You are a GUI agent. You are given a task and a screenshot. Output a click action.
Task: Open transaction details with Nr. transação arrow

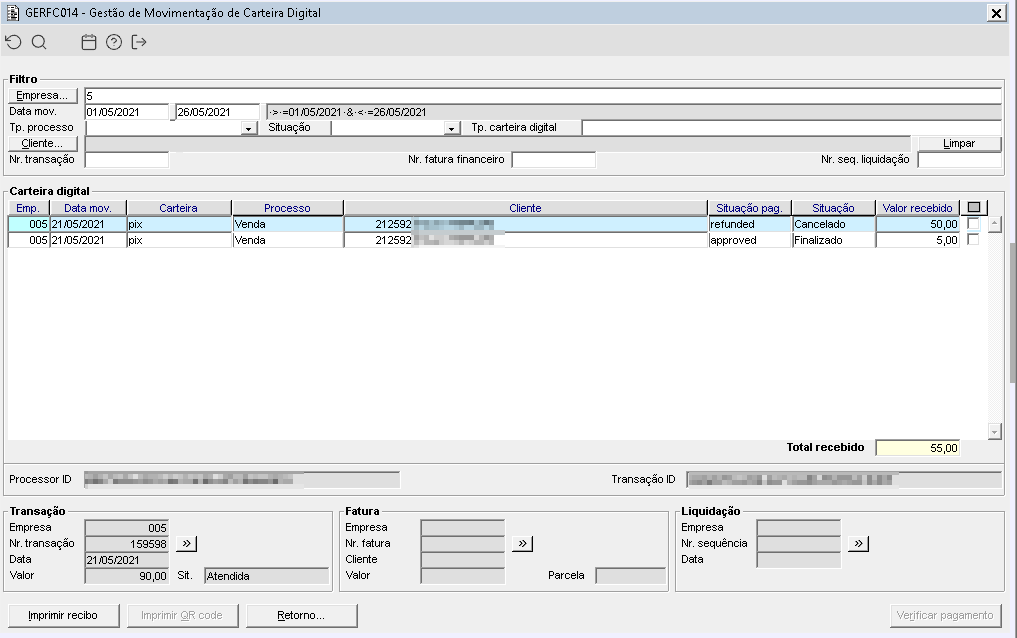pos(186,543)
